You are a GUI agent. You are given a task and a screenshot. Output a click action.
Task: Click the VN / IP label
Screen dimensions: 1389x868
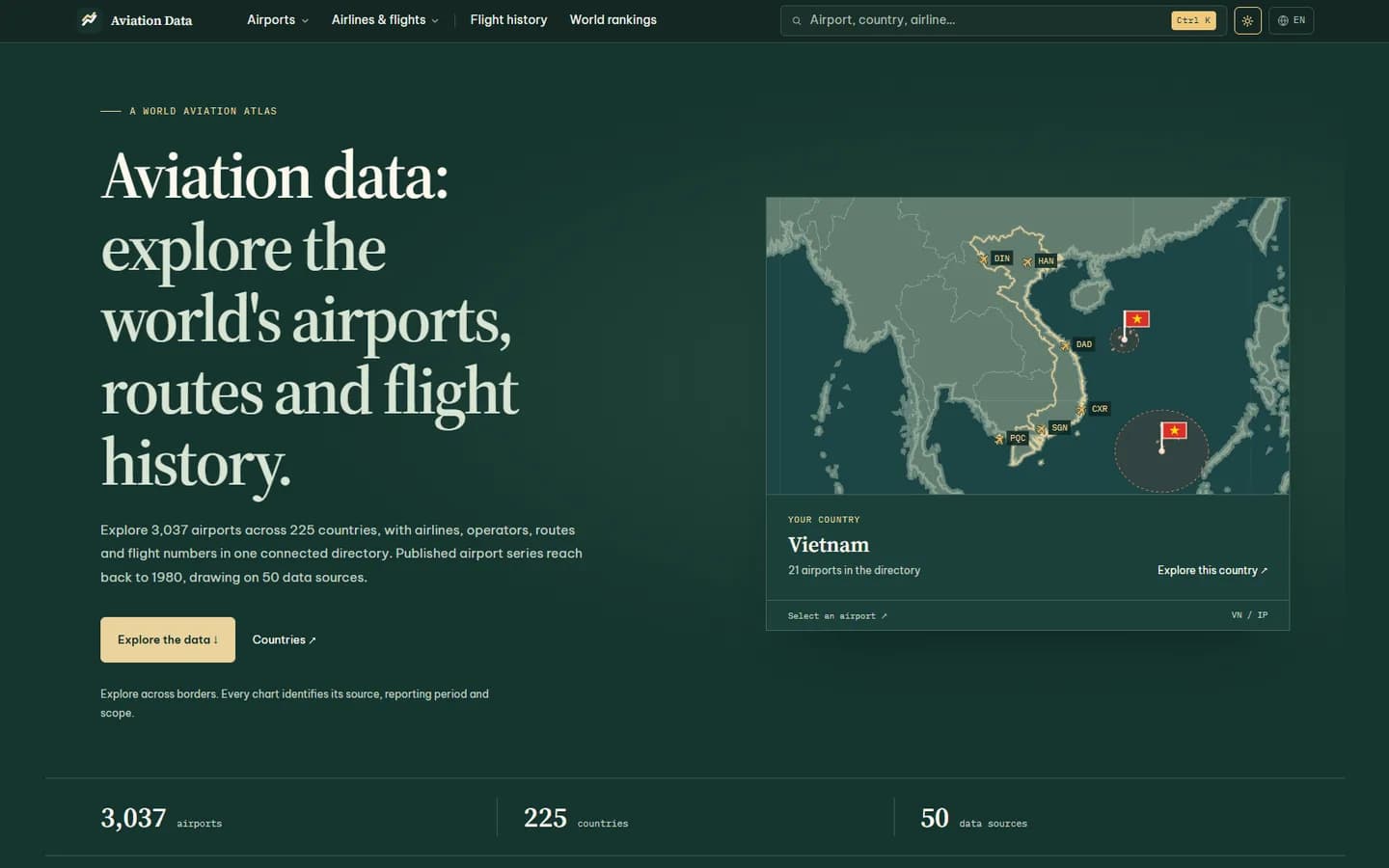point(1249,615)
